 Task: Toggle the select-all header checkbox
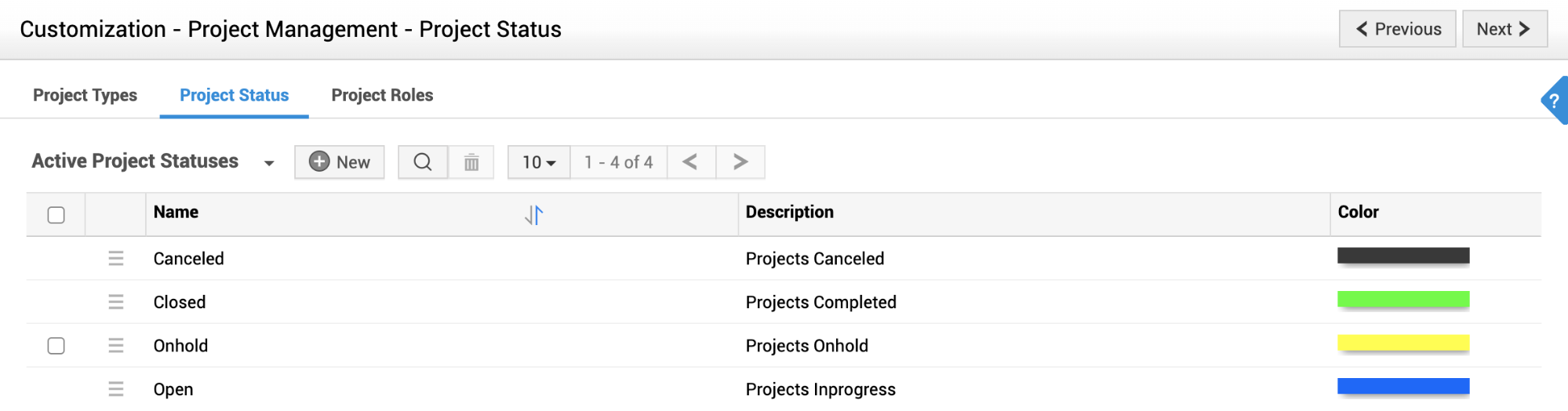pos(56,215)
